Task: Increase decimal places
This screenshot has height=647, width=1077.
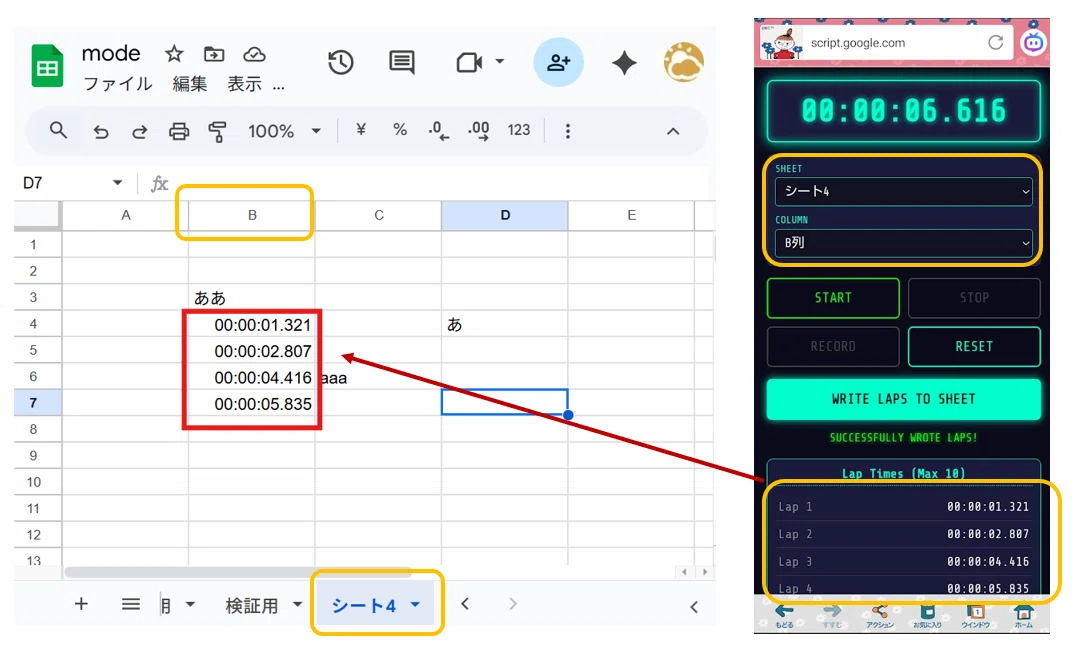Action: pos(479,130)
